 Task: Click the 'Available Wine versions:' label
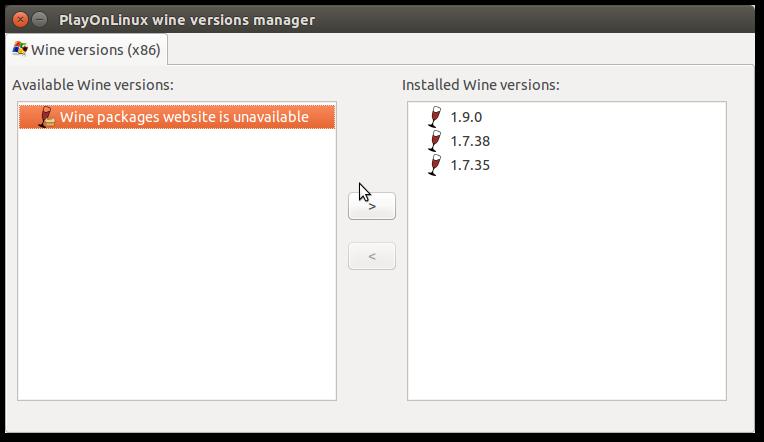(93, 85)
